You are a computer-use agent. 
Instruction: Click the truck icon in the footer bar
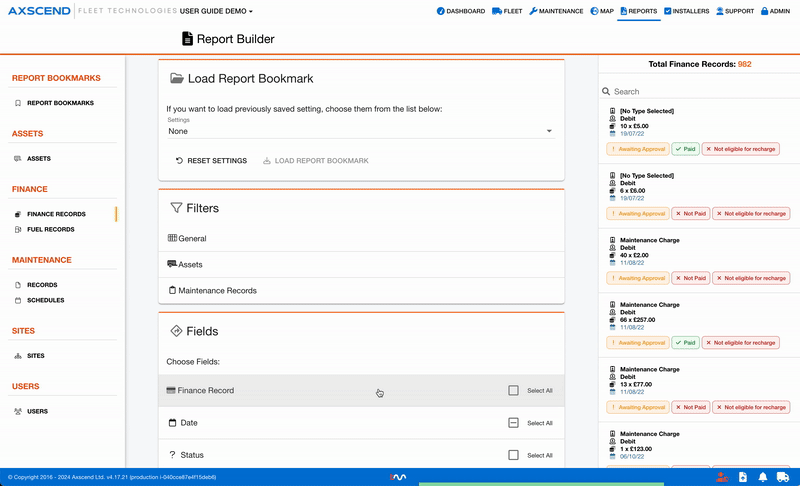(783, 477)
